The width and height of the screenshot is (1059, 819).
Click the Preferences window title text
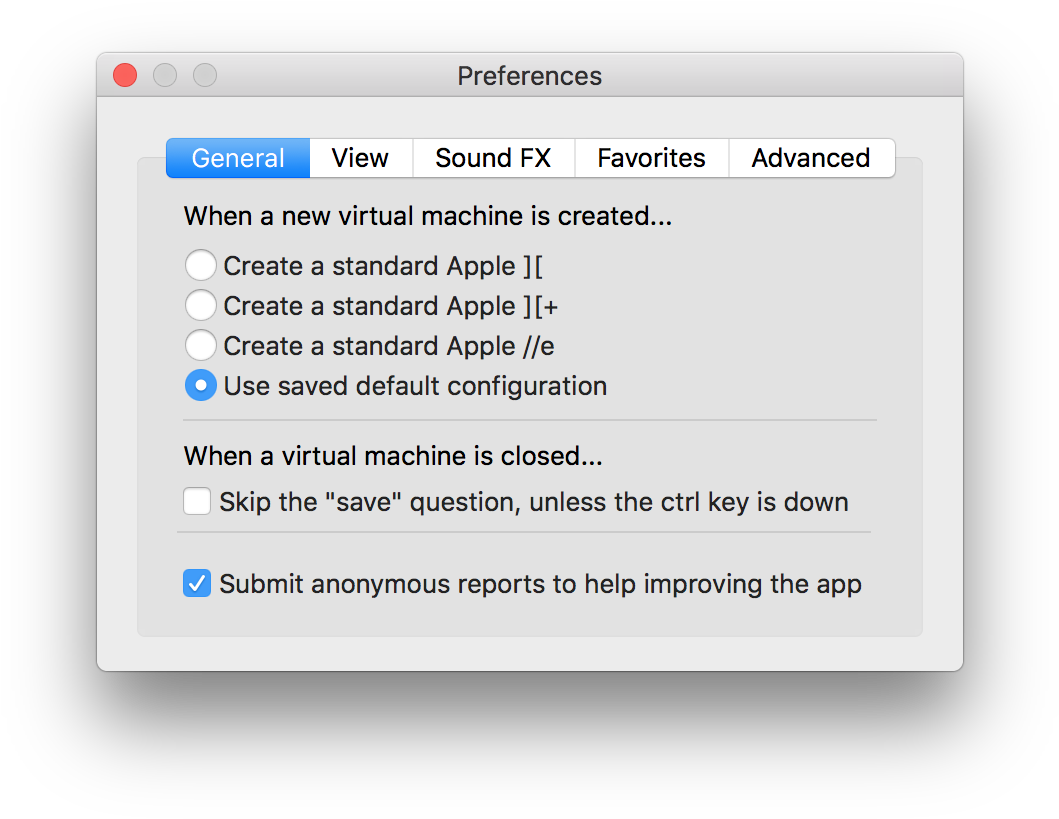529,76
